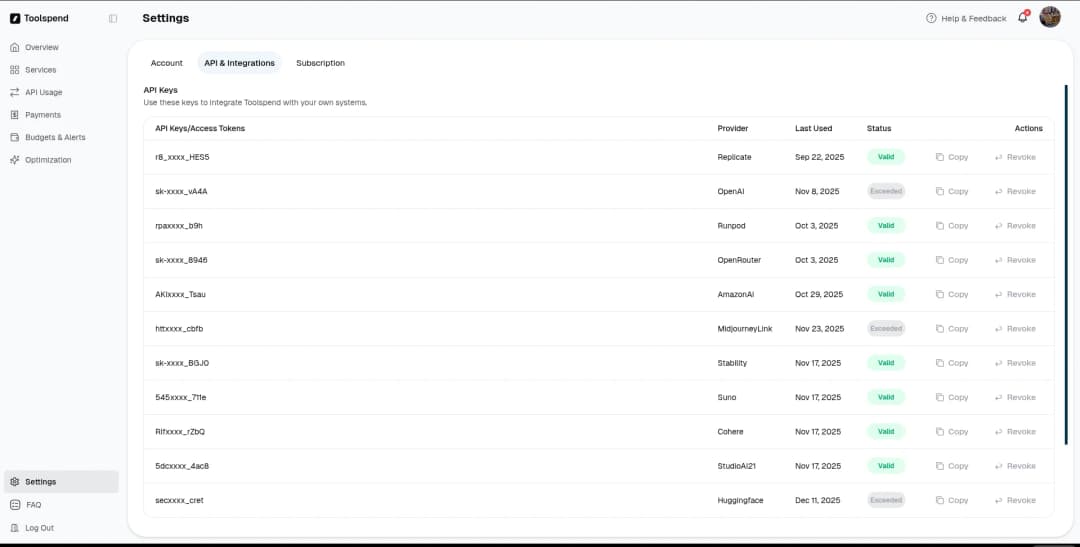Click the Status column header
The width and height of the screenshot is (1080, 547).
click(879, 129)
